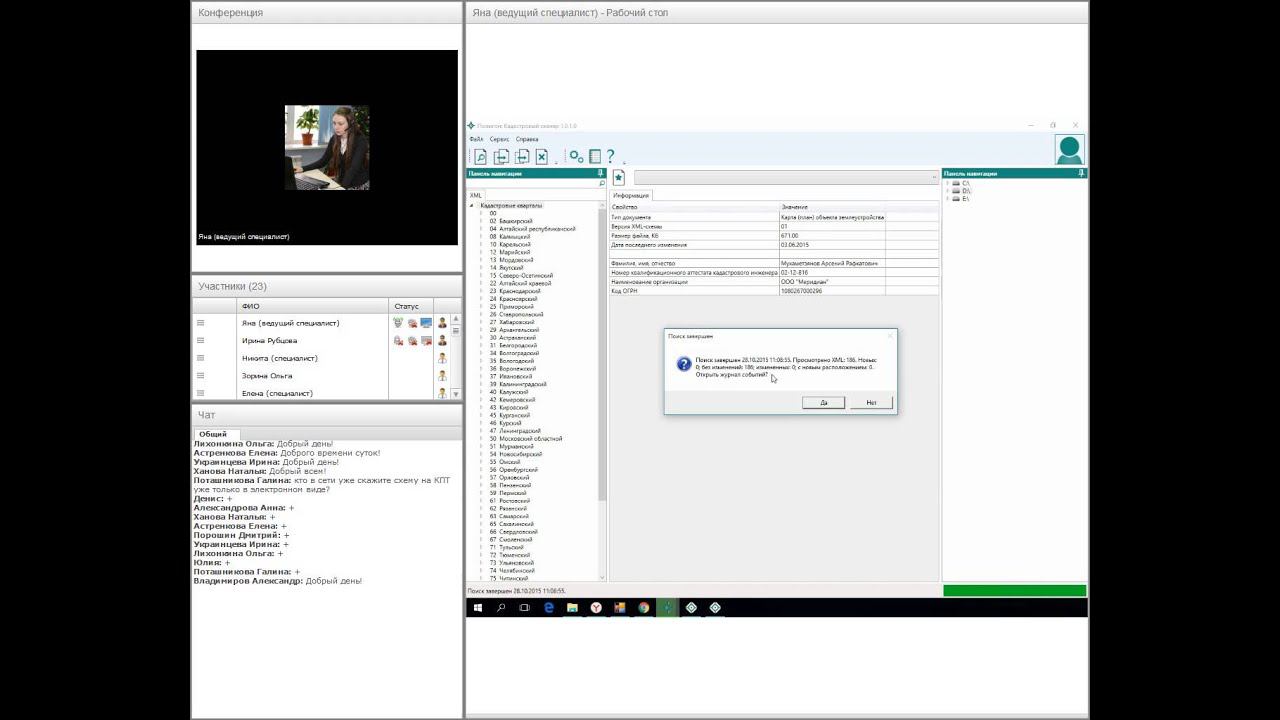Open the row menu for Яна (ведущий специалист)
1280x720 pixels.
coord(201,323)
